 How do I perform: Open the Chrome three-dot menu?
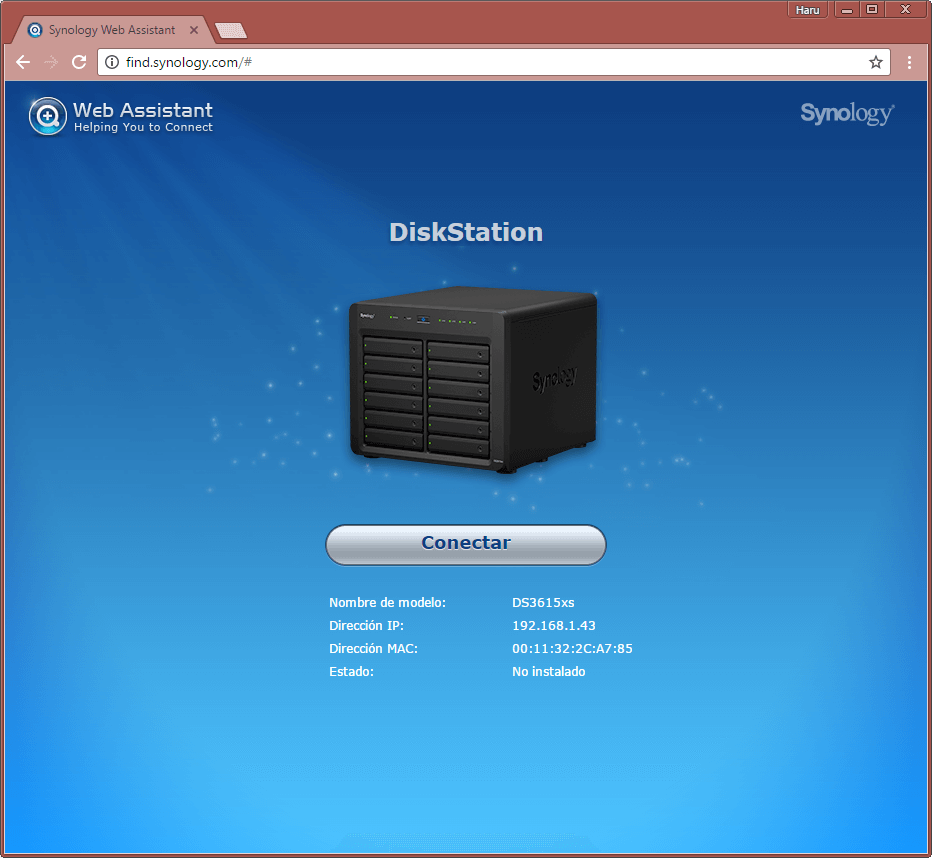[x=909, y=62]
